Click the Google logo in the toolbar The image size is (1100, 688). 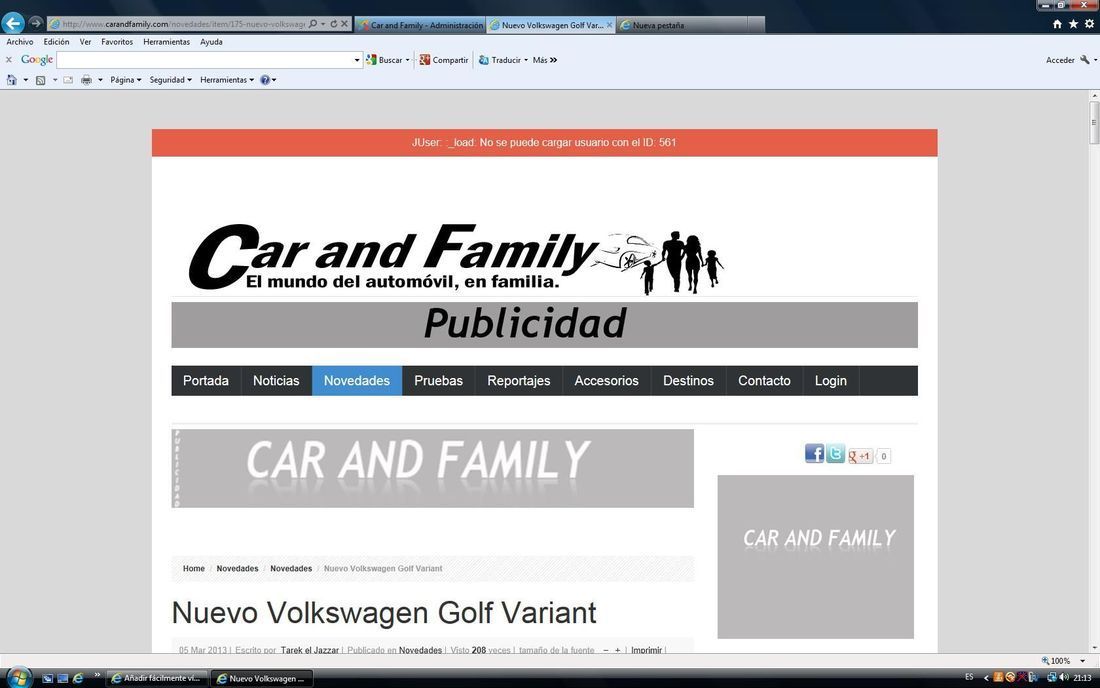(x=36, y=60)
